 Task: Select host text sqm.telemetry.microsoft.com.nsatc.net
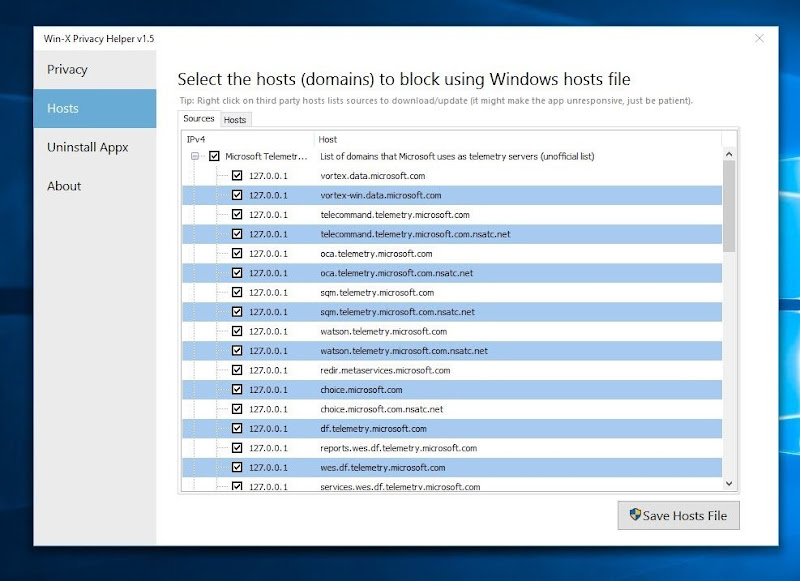coord(397,312)
